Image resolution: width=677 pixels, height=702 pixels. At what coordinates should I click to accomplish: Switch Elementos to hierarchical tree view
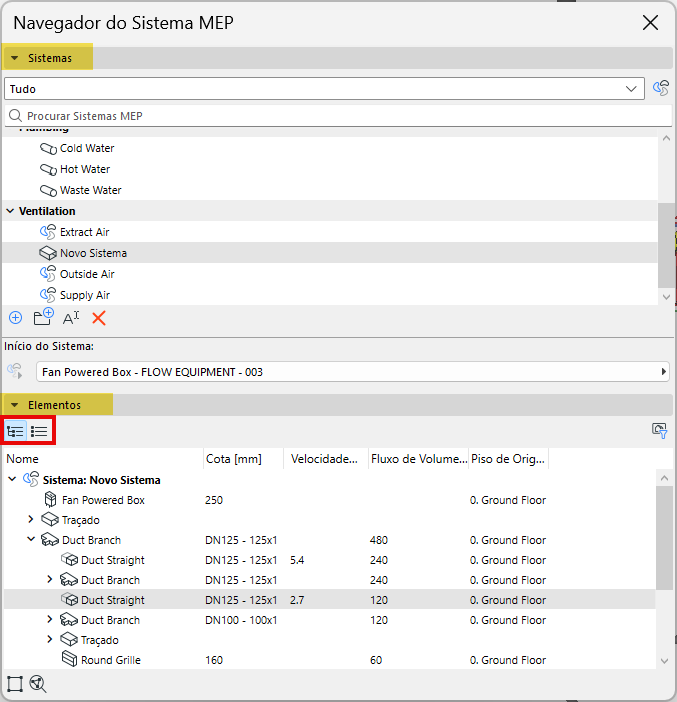tap(15, 431)
